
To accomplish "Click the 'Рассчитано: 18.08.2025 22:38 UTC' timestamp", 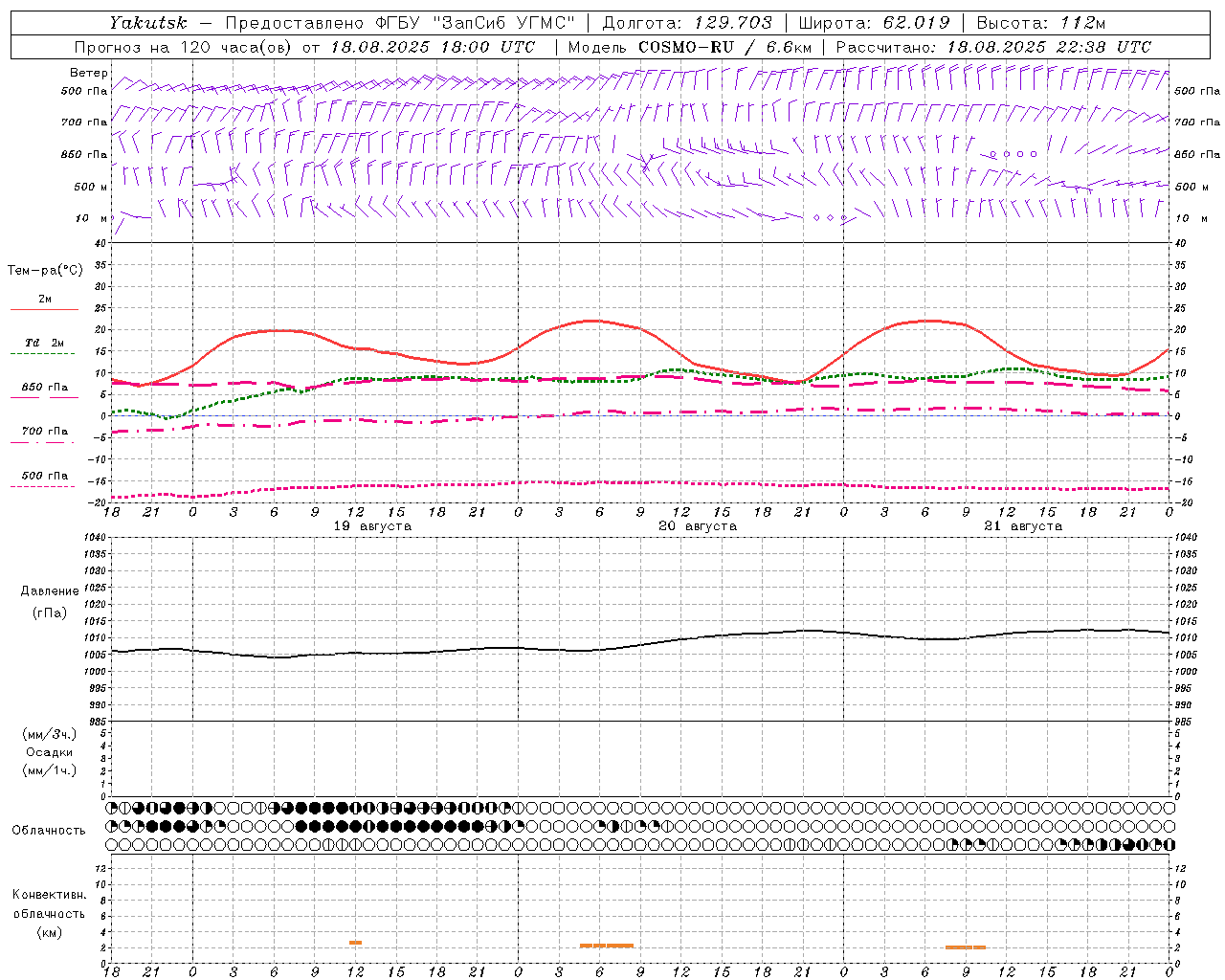I will (x=993, y=47).
